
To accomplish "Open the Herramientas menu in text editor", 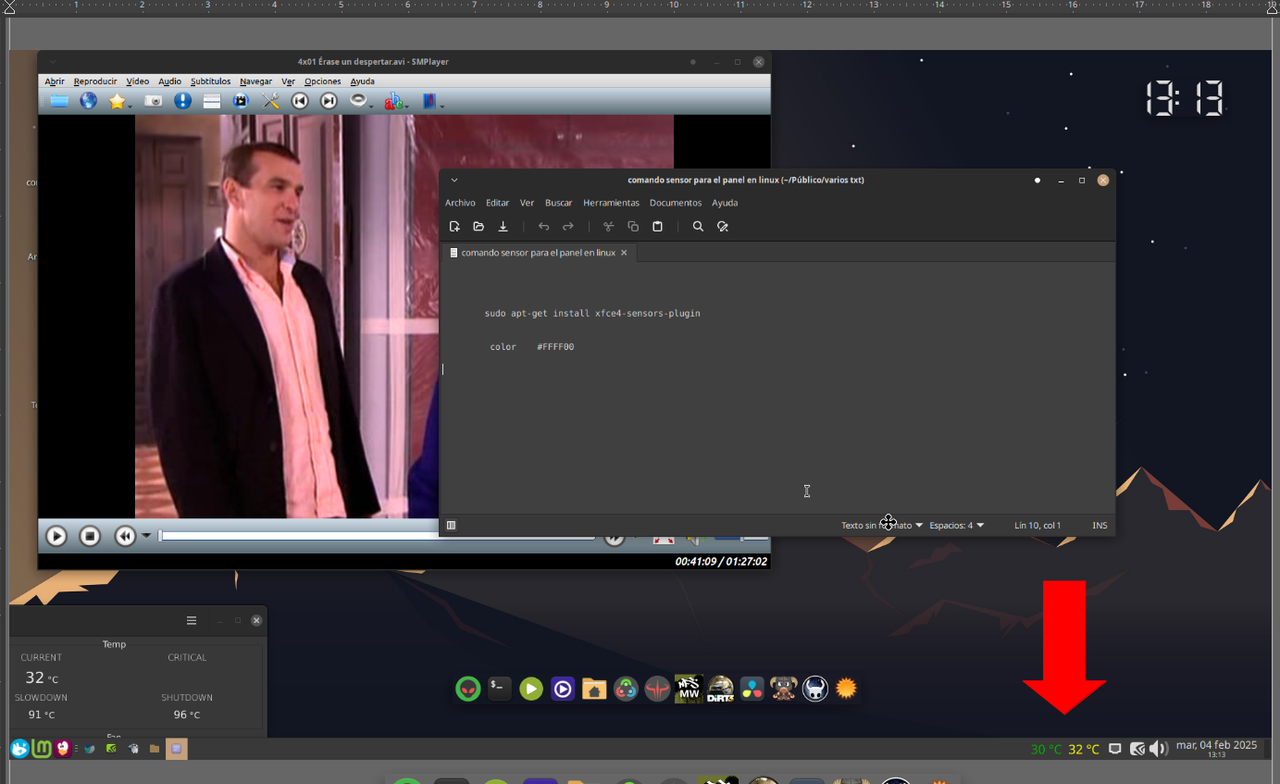I will click(611, 203).
